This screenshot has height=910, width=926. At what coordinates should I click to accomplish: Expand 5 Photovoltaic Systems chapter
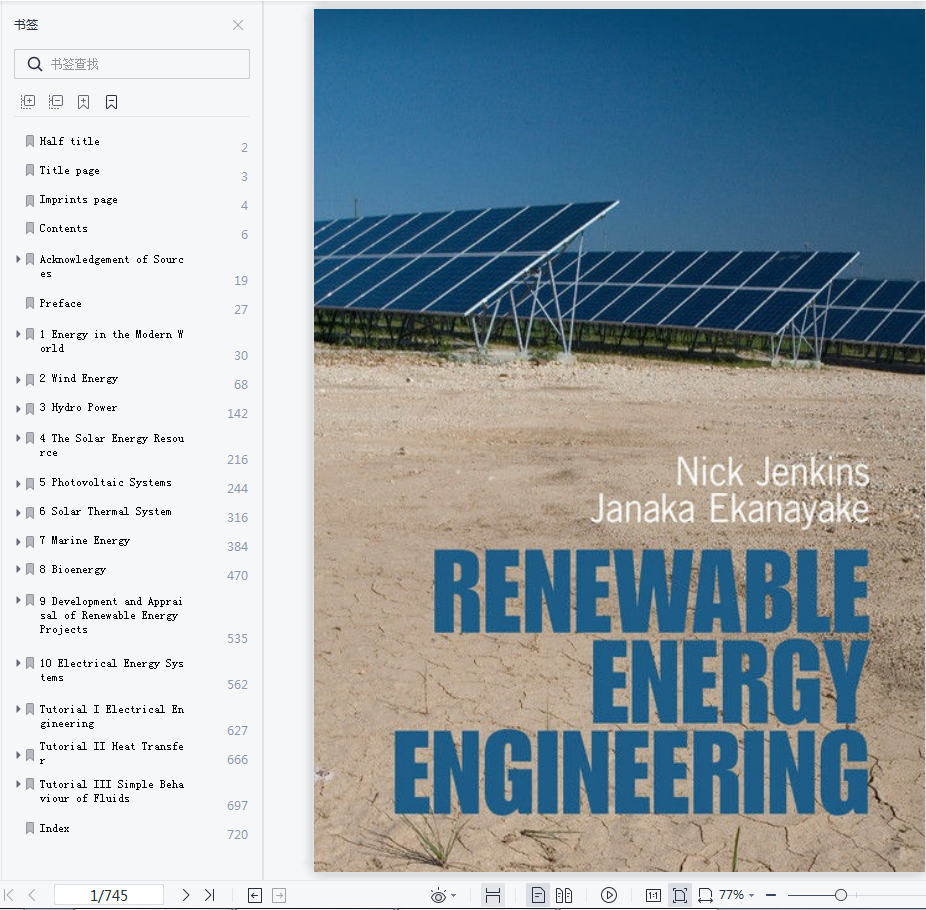click(x=18, y=483)
